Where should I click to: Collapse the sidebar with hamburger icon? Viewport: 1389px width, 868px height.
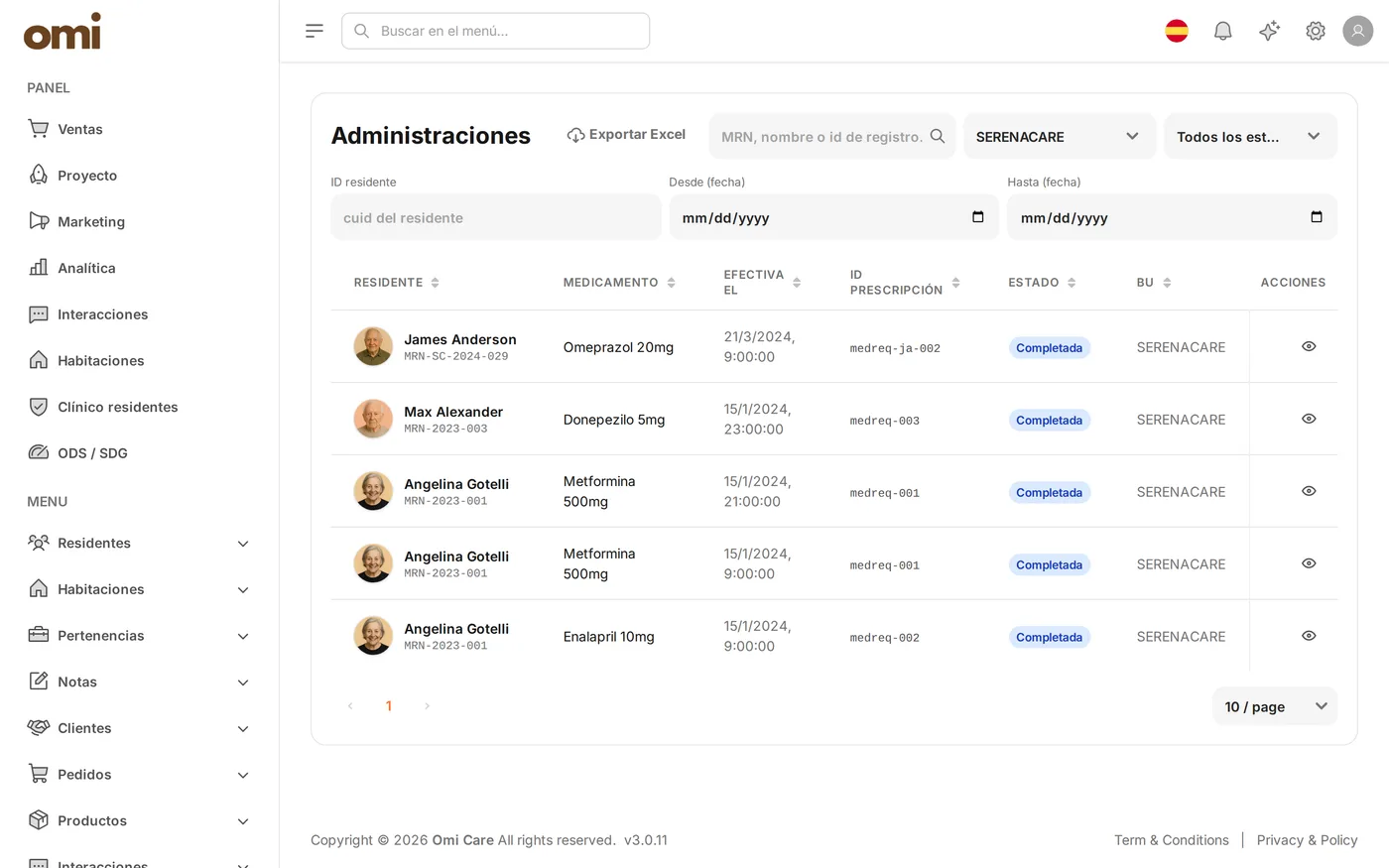click(315, 31)
